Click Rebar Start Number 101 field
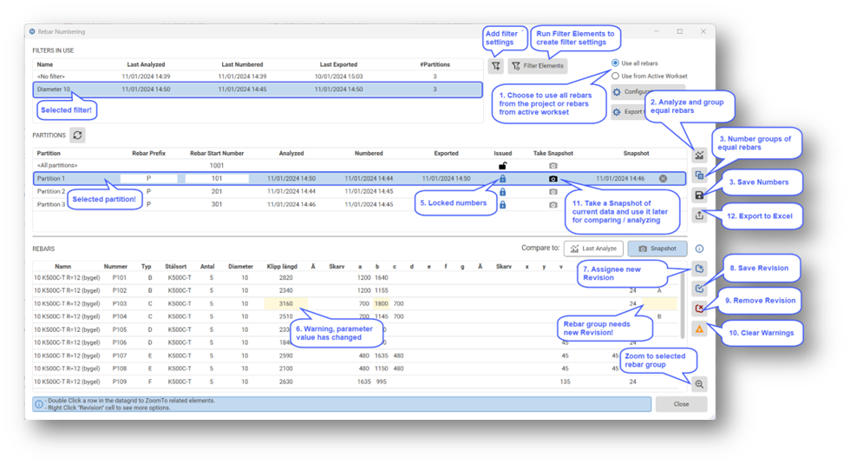Viewport: 850px width, 464px height. point(217,178)
